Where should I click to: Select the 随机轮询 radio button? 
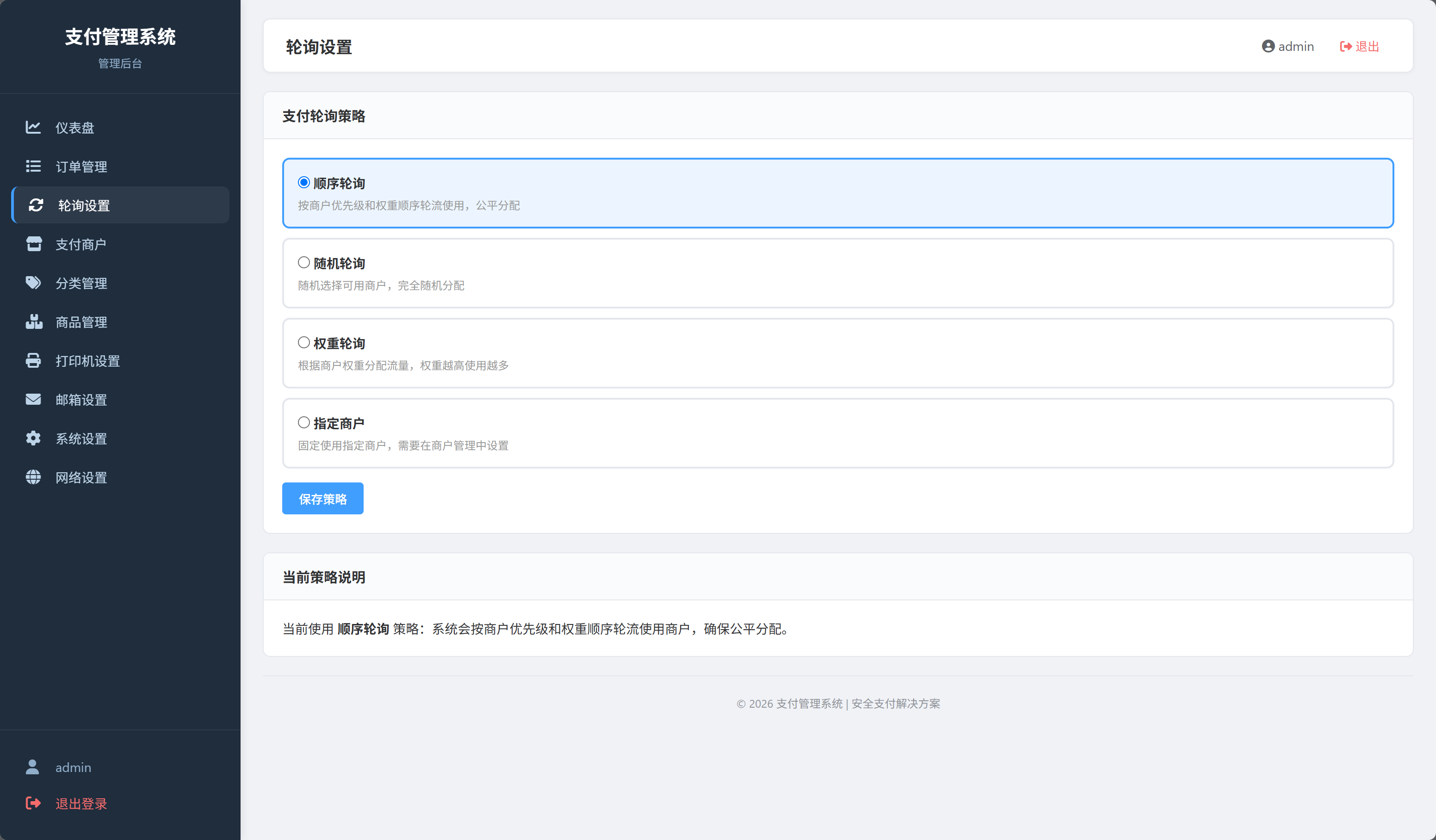pyautogui.click(x=304, y=262)
